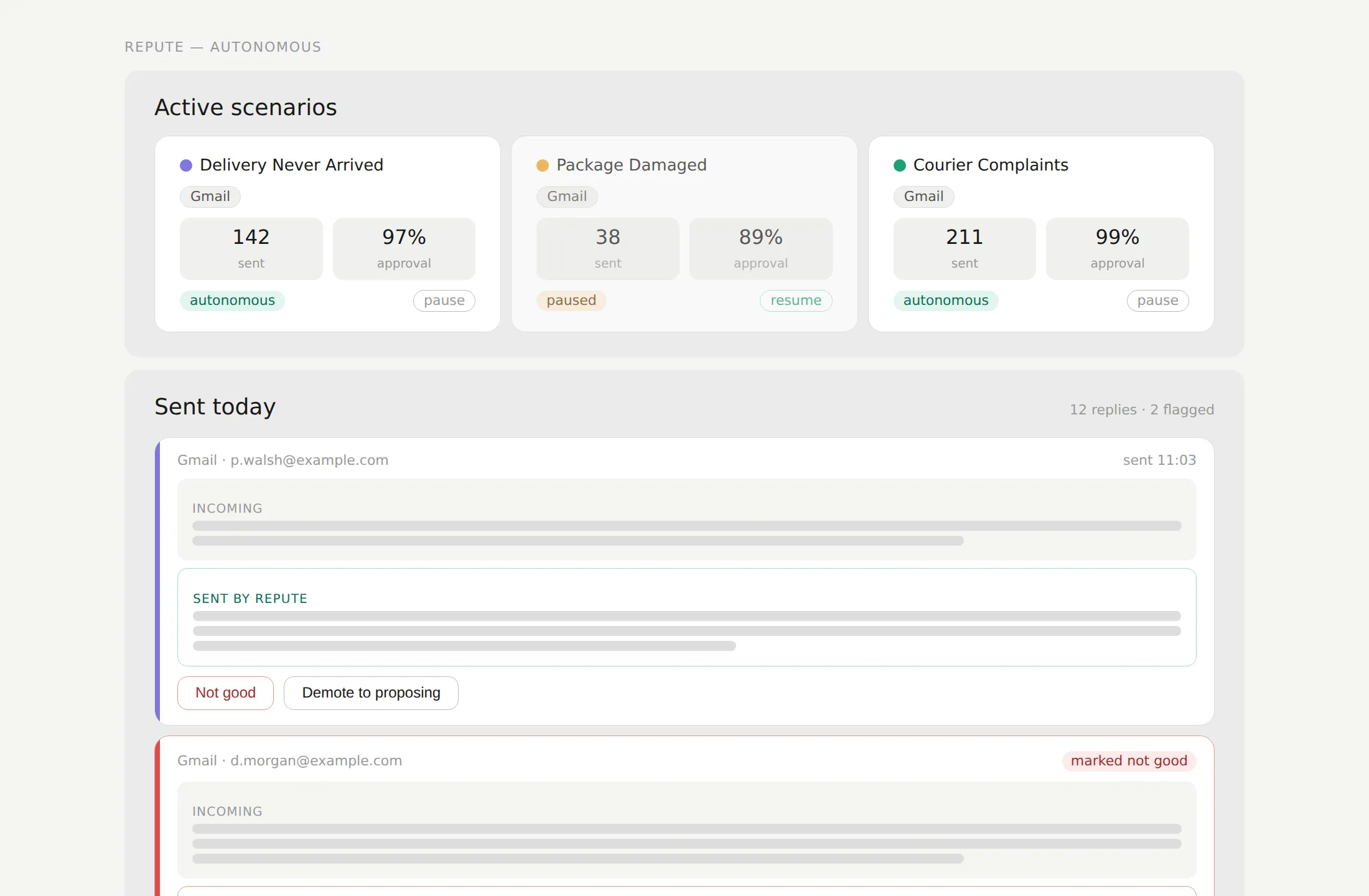Screen dimensions: 1369x896
Task: Select the 97% approval stat tile
Action: (404, 248)
